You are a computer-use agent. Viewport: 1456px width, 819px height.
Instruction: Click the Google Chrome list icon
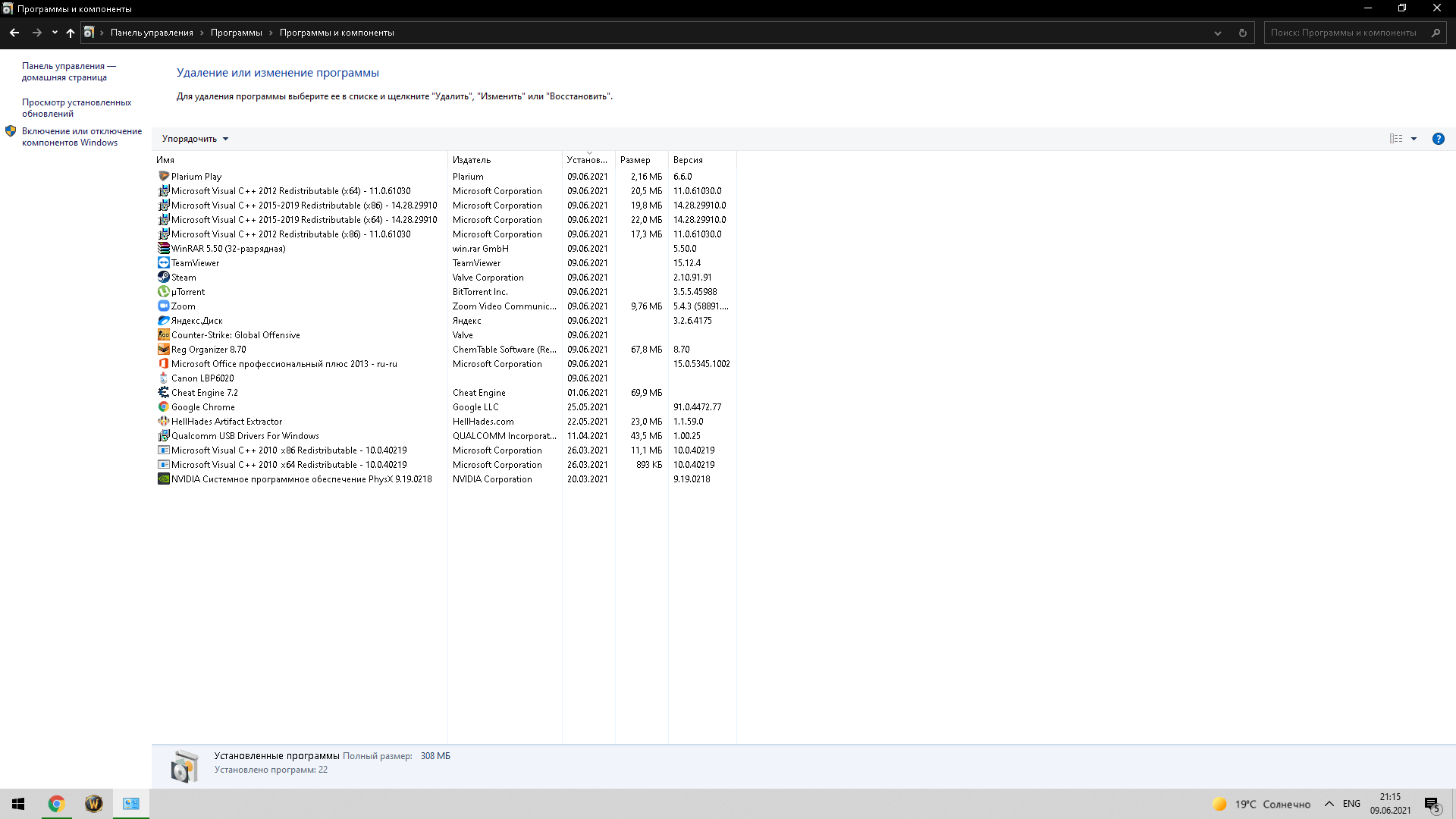pos(163,406)
